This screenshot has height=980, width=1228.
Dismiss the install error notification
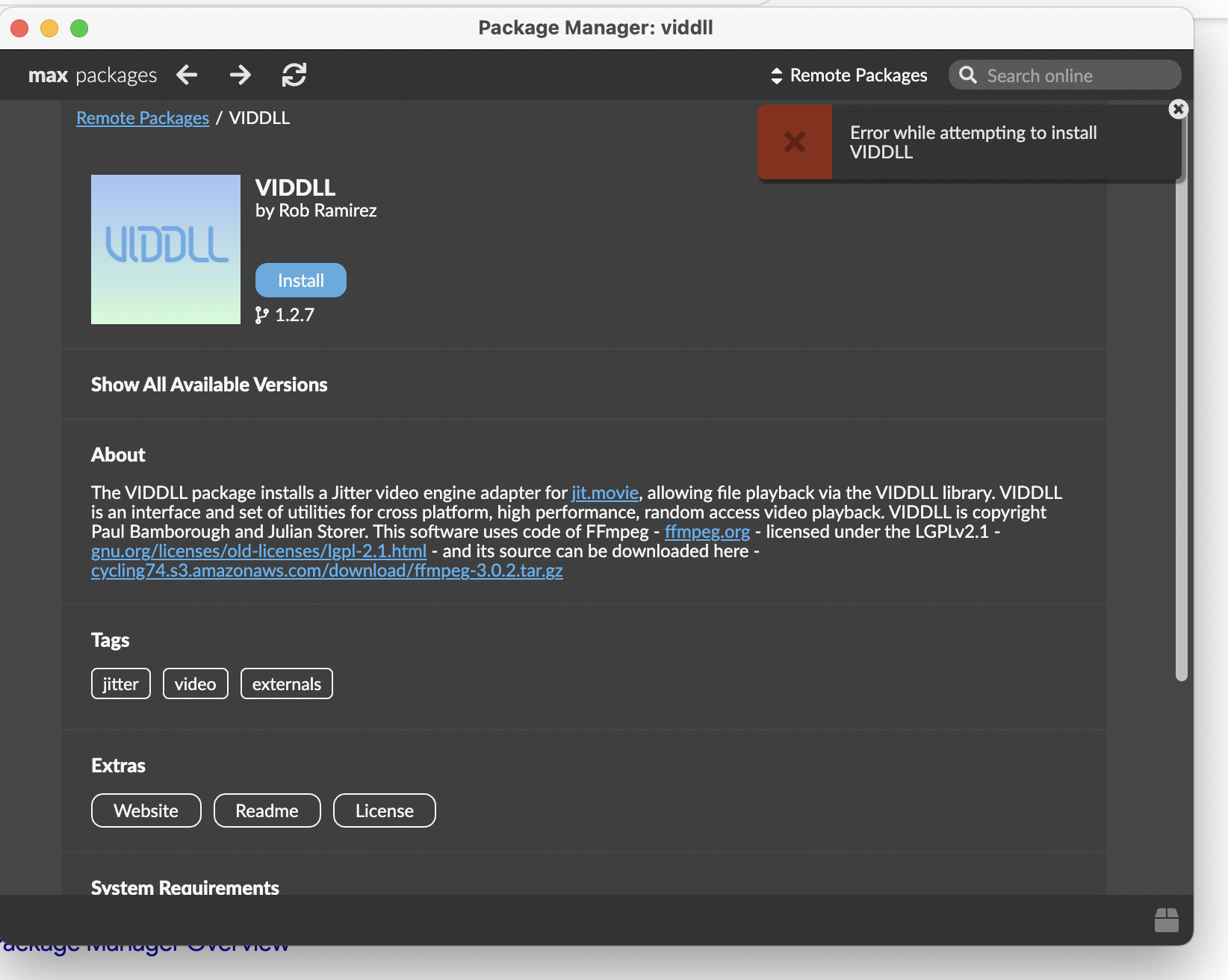tap(1178, 109)
